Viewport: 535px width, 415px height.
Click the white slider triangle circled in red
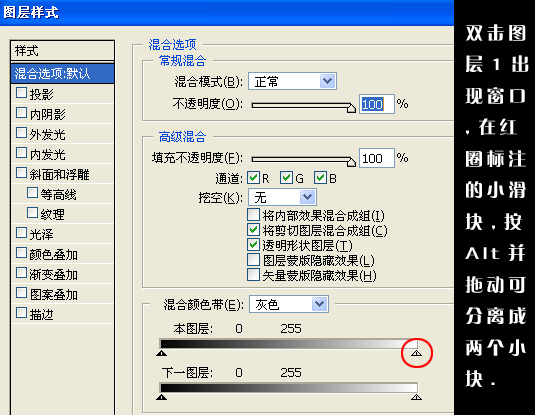pyautogui.click(x=416, y=353)
